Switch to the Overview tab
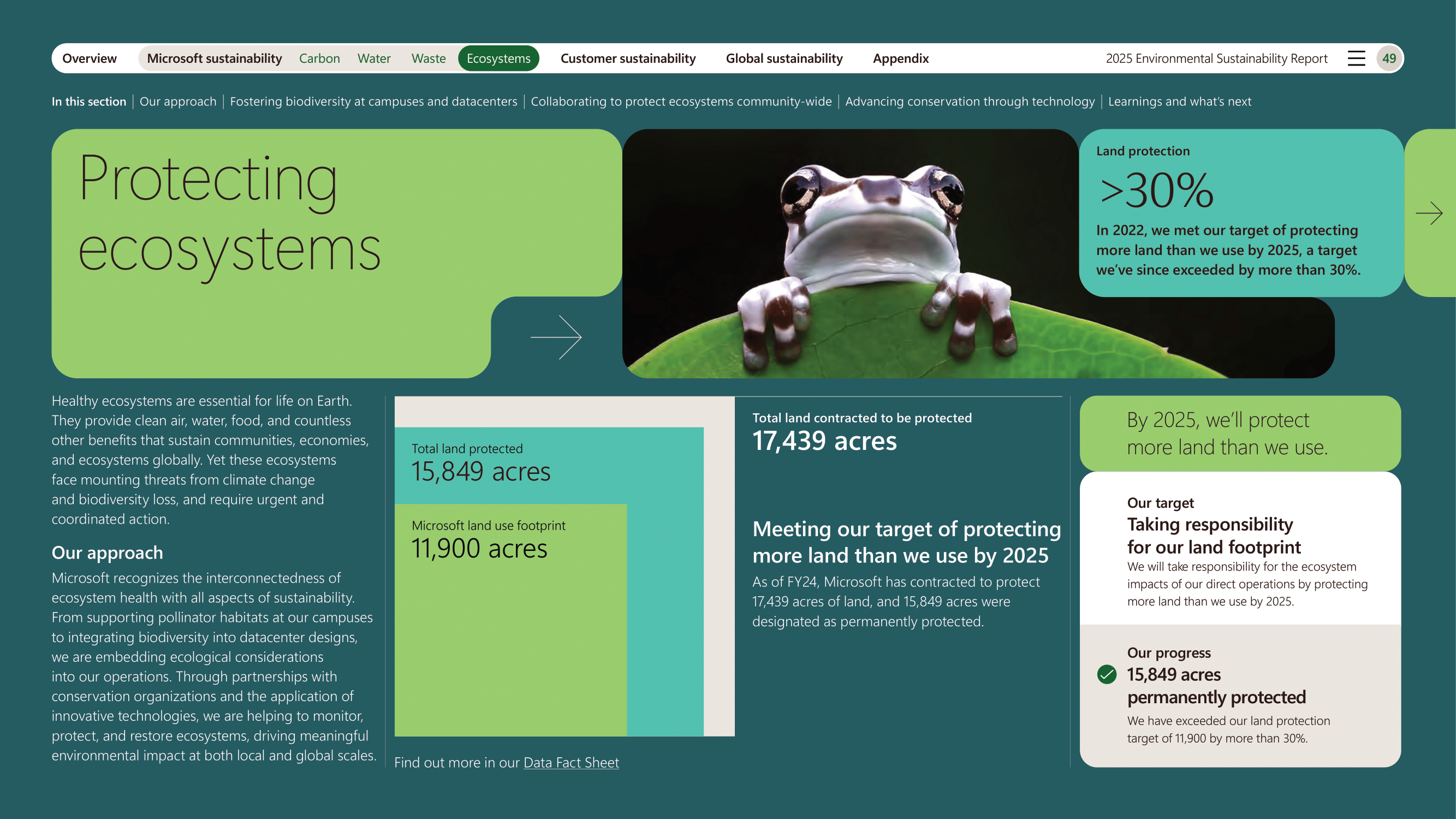This screenshot has height=819, width=1456. (x=90, y=58)
